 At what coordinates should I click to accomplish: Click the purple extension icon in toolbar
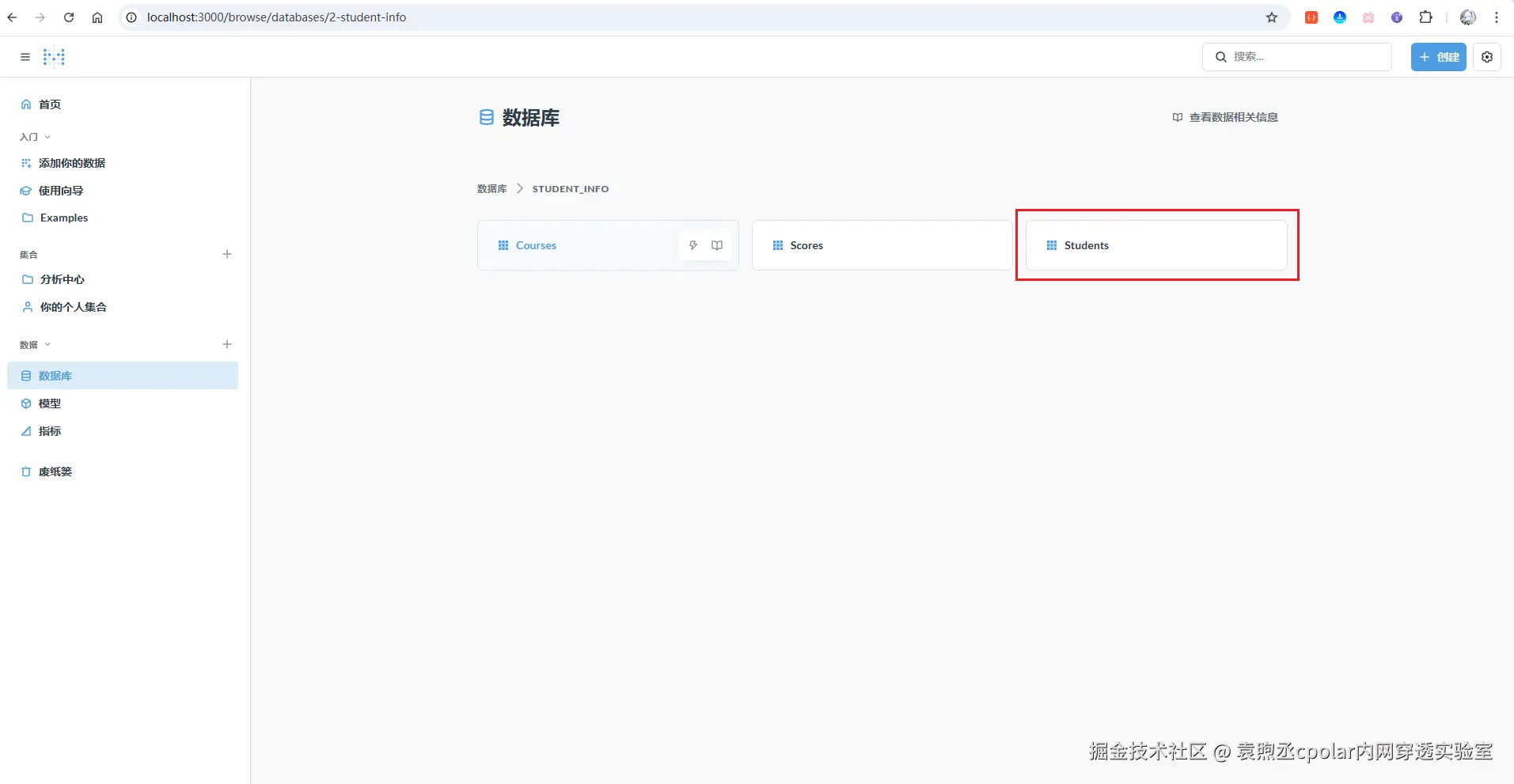point(1397,17)
